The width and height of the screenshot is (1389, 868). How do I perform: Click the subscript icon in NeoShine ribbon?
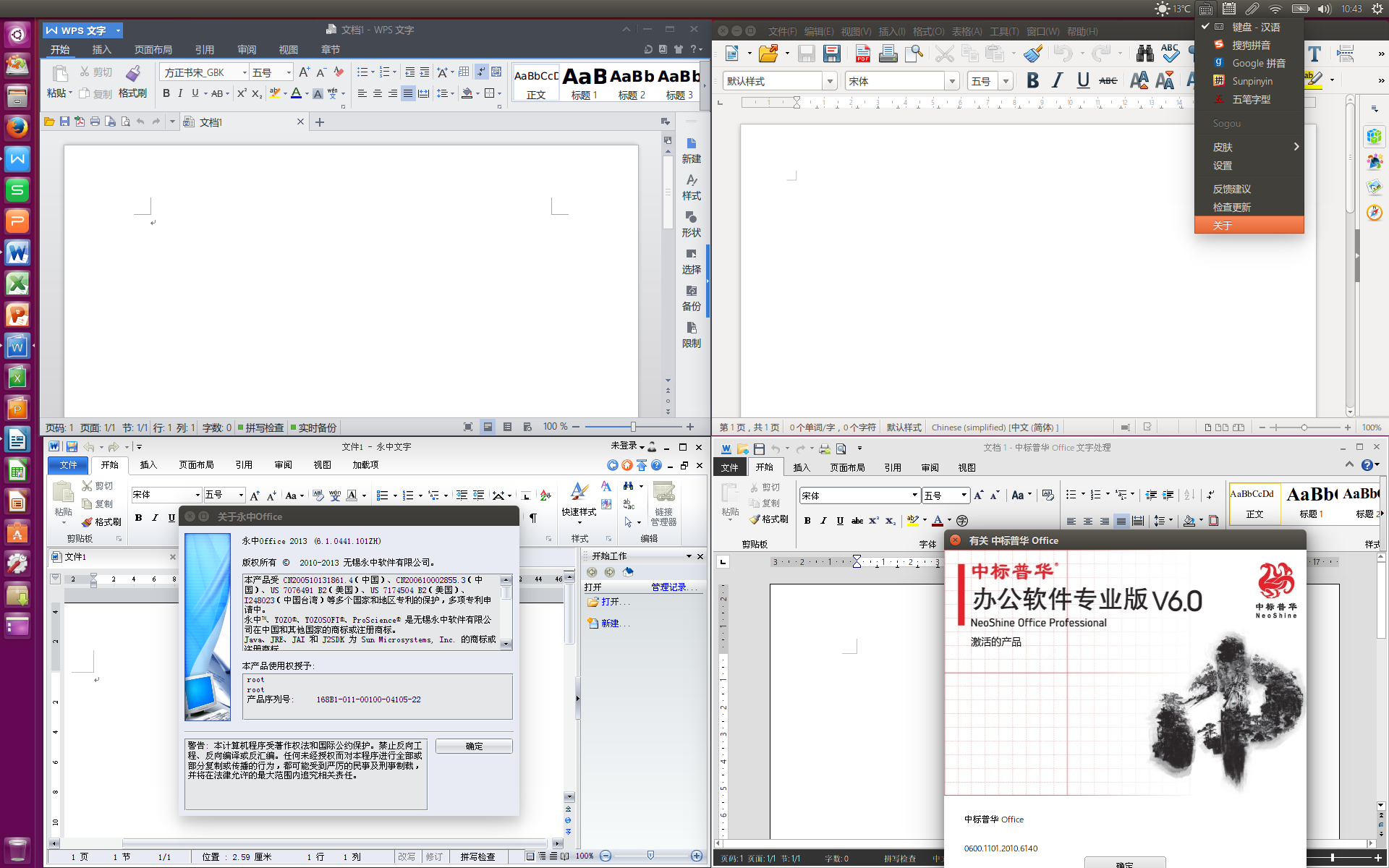point(891,521)
